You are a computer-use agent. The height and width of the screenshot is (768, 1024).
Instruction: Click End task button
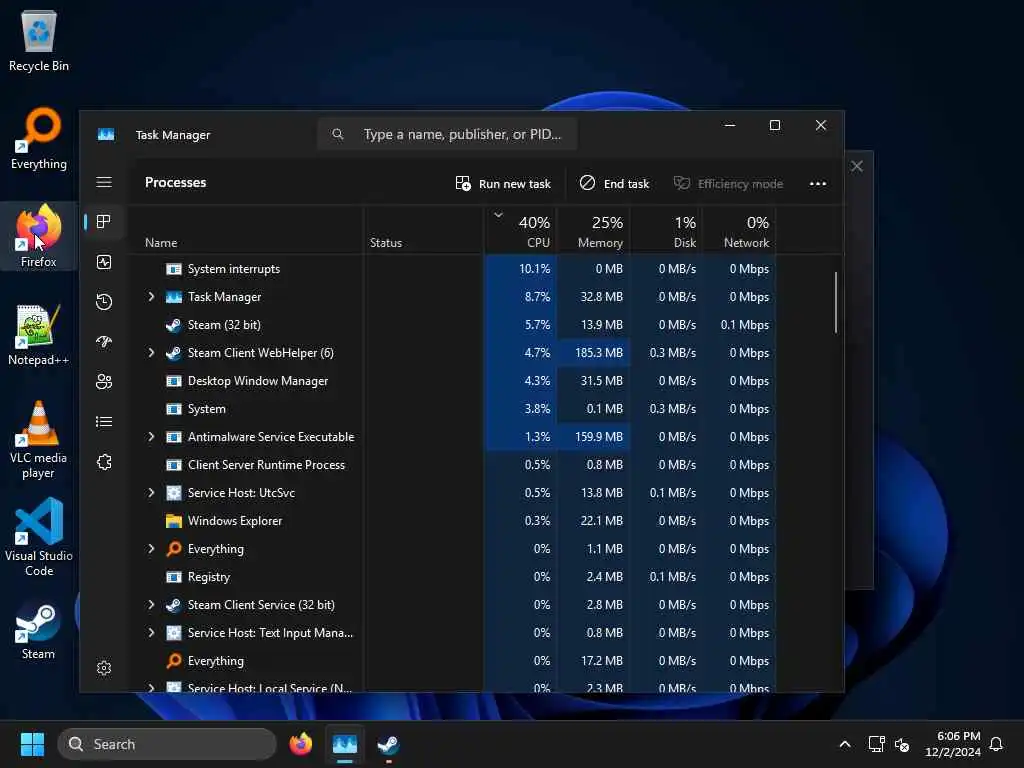[x=614, y=184]
